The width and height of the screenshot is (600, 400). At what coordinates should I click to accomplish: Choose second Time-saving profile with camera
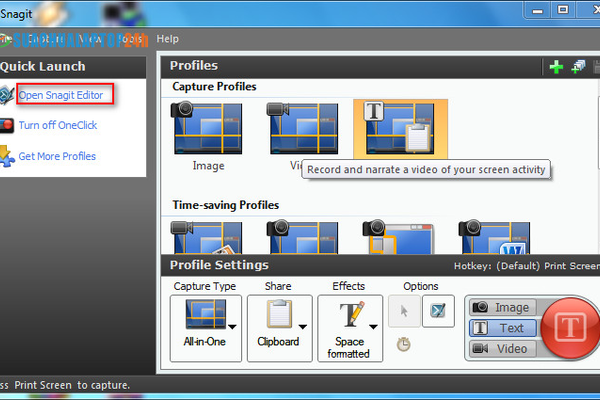pos(303,237)
